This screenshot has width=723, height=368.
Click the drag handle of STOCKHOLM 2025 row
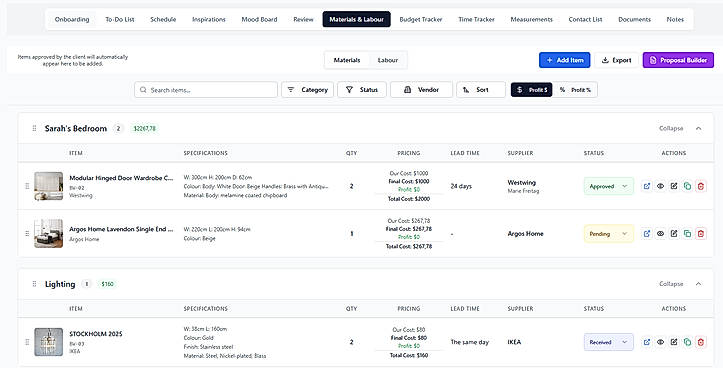pyautogui.click(x=27, y=342)
